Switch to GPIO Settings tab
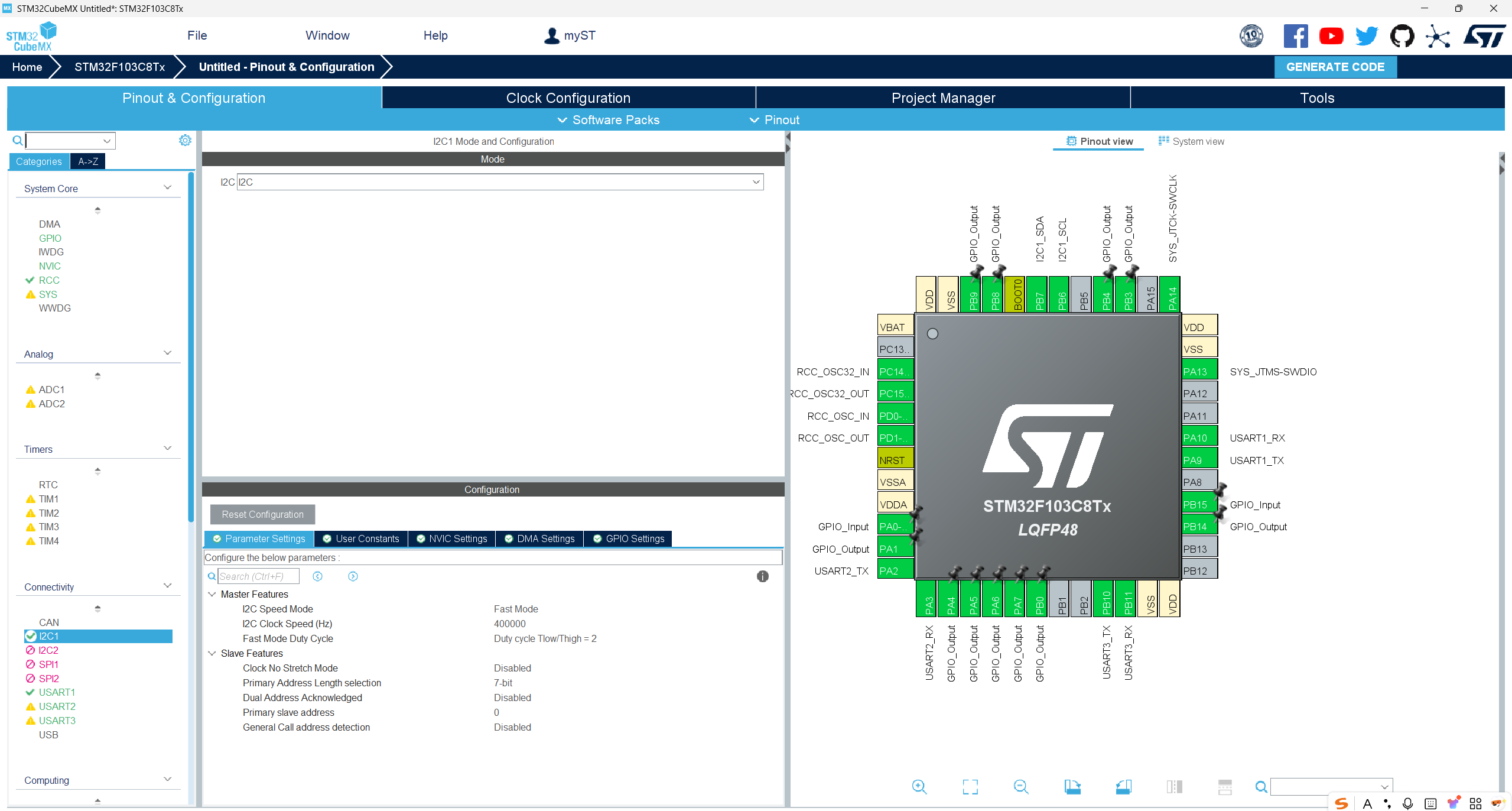Viewport: 1512px width, 811px height. [x=629, y=538]
